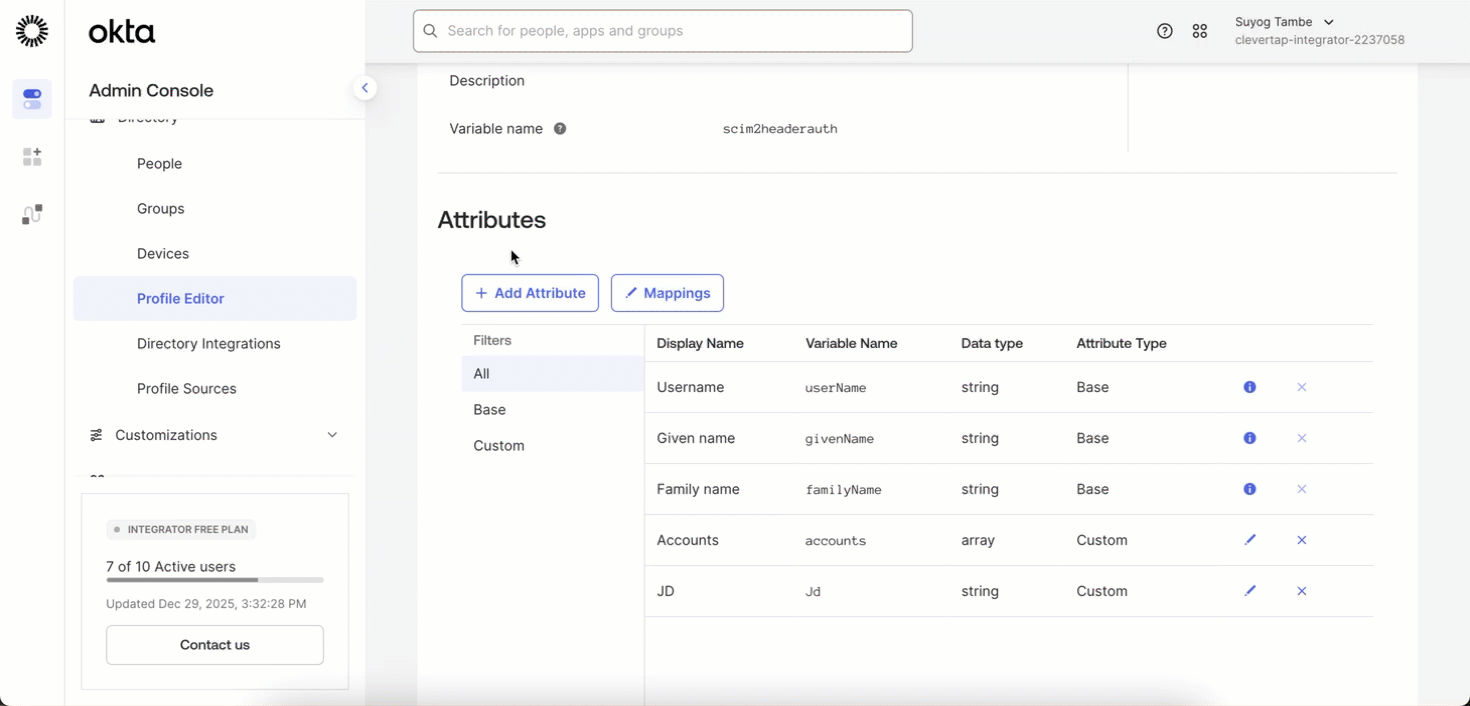Image resolution: width=1470 pixels, height=706 pixels.
Task: Click the add-apps icon in the left rail
Action: (31, 157)
